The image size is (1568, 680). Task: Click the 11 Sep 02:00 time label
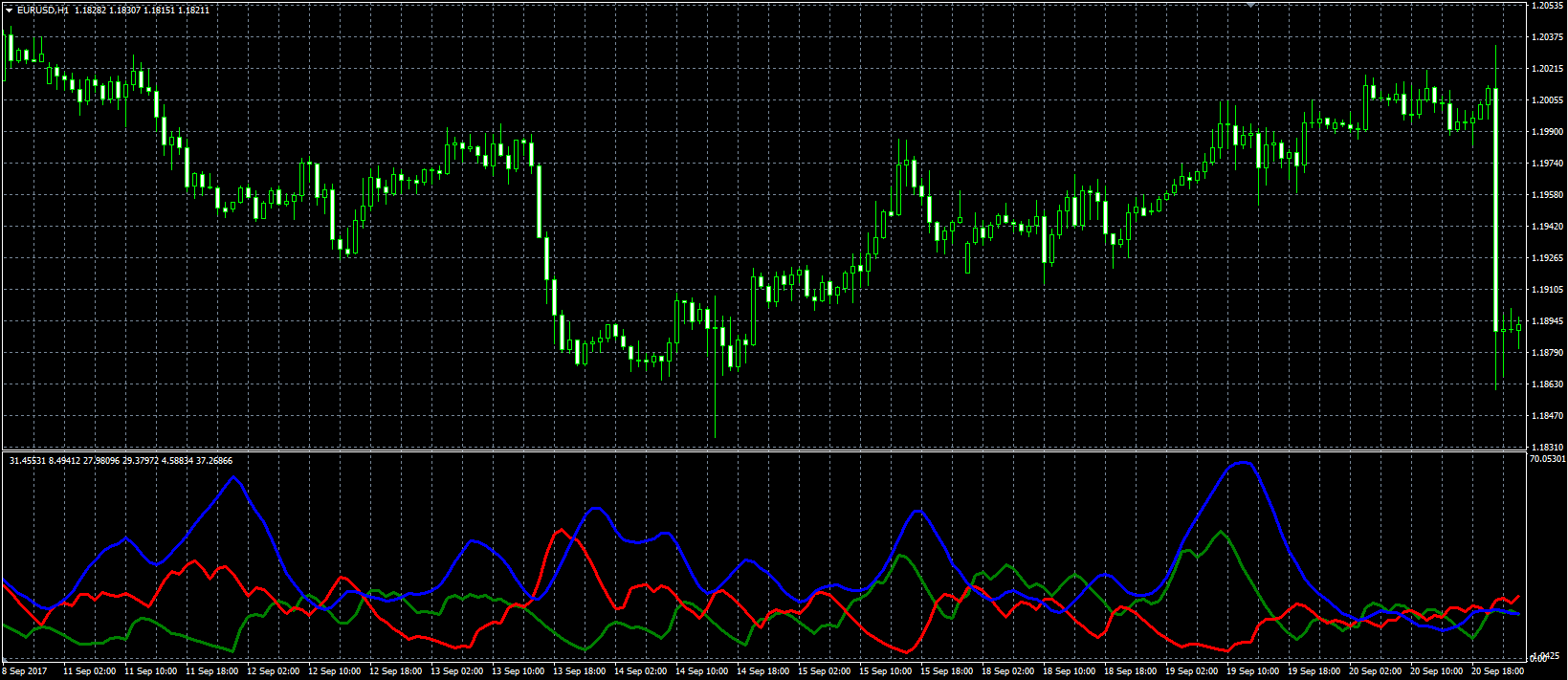pos(89,671)
